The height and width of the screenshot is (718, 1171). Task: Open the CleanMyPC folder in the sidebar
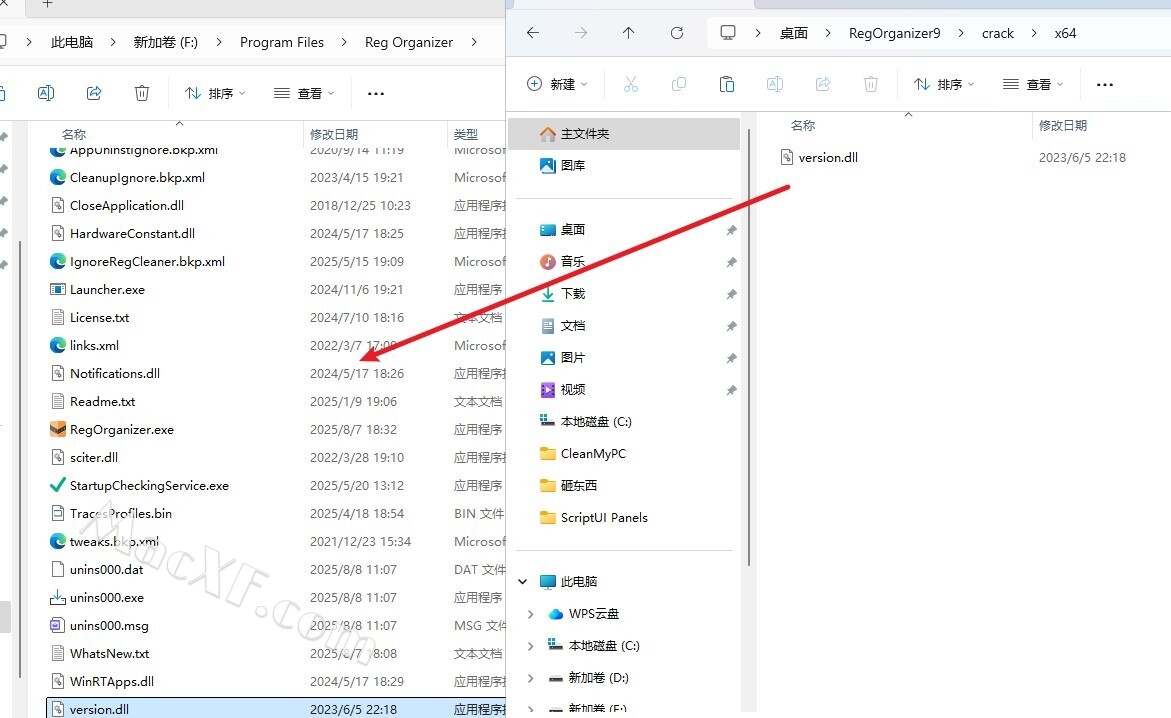coord(593,454)
